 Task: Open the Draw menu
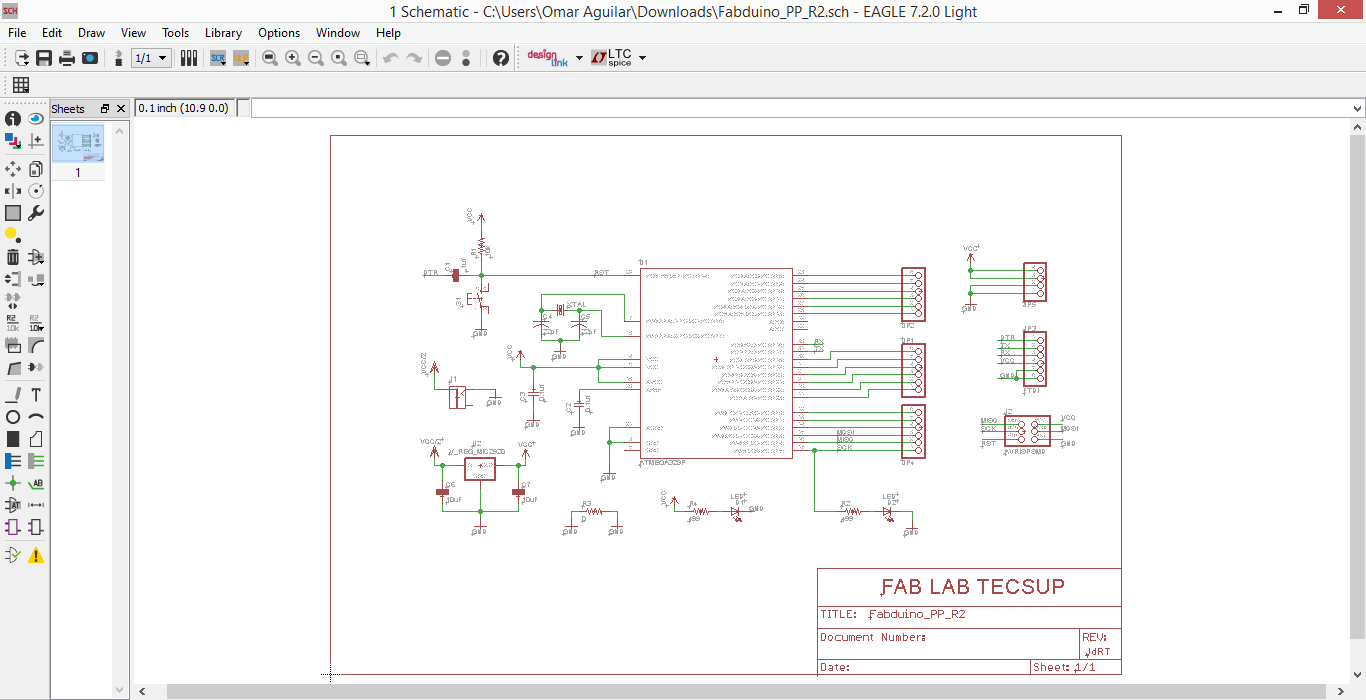click(x=91, y=33)
